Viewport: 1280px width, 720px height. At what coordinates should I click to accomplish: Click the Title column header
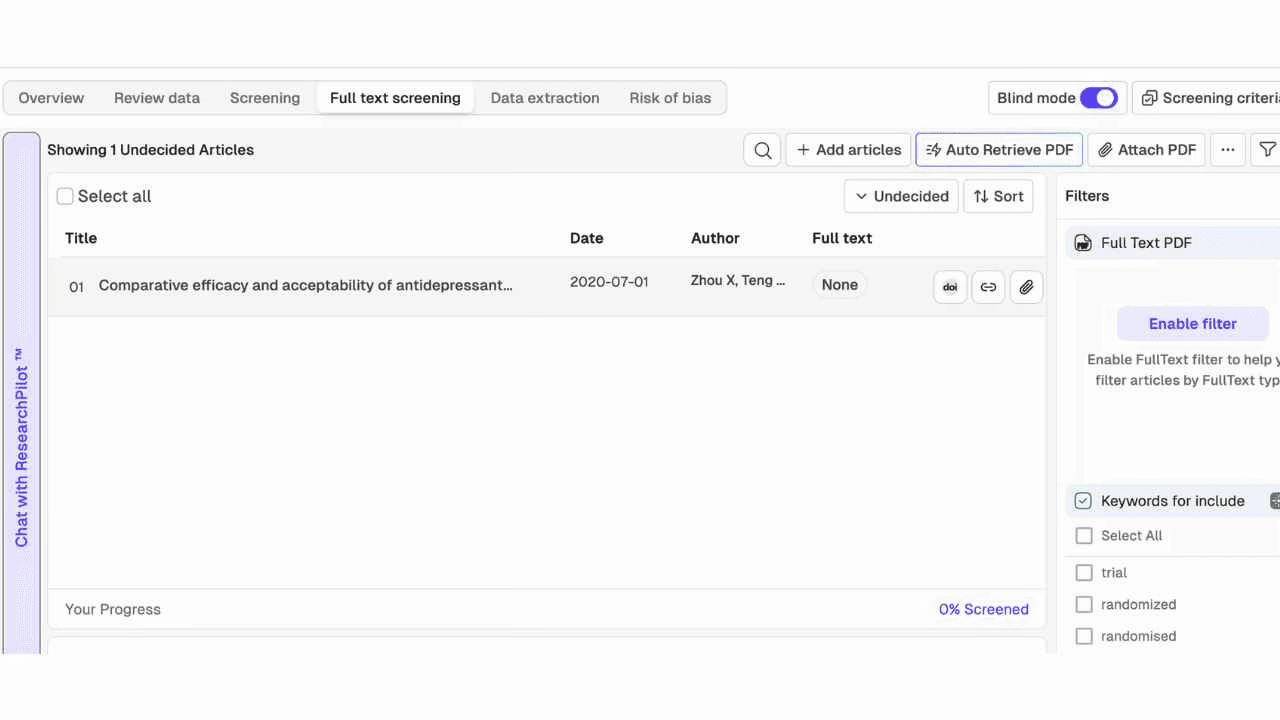coord(81,238)
